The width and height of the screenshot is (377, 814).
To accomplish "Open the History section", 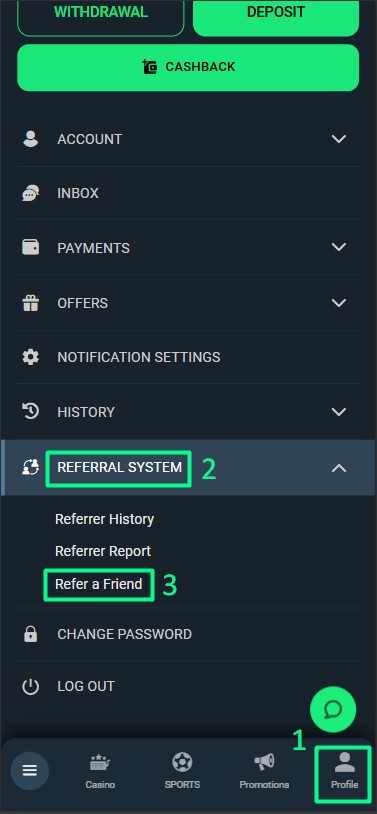I will click(188, 412).
